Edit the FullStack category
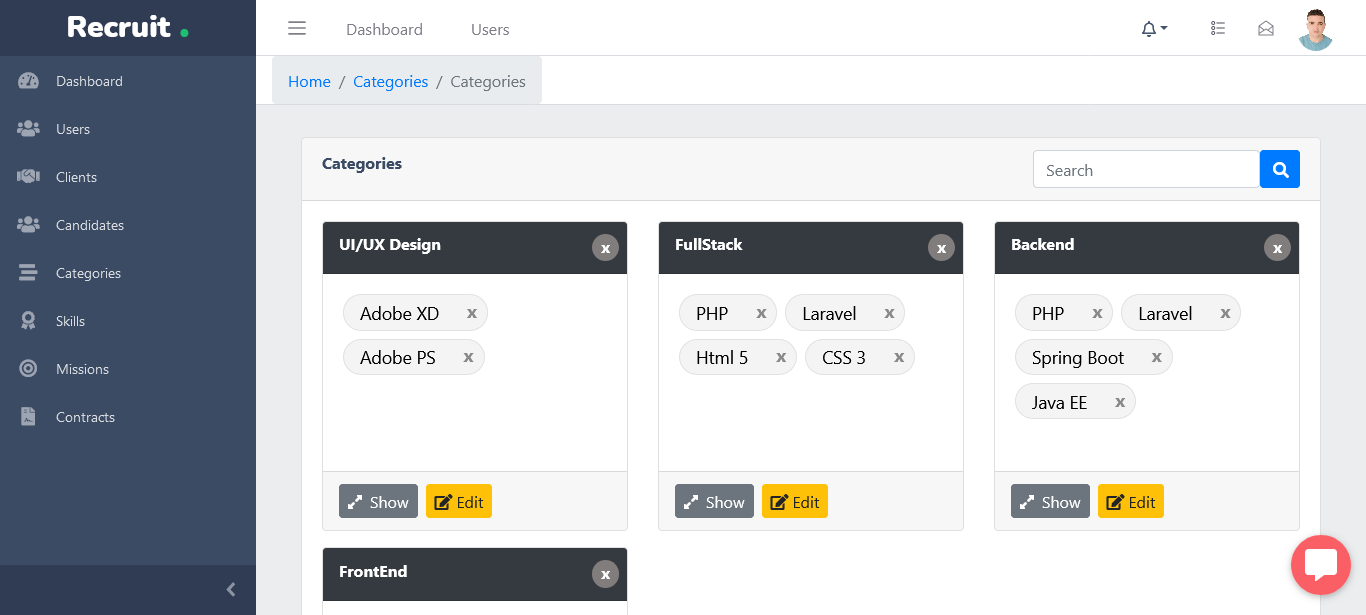Viewport: 1366px width, 615px height. [x=795, y=501]
